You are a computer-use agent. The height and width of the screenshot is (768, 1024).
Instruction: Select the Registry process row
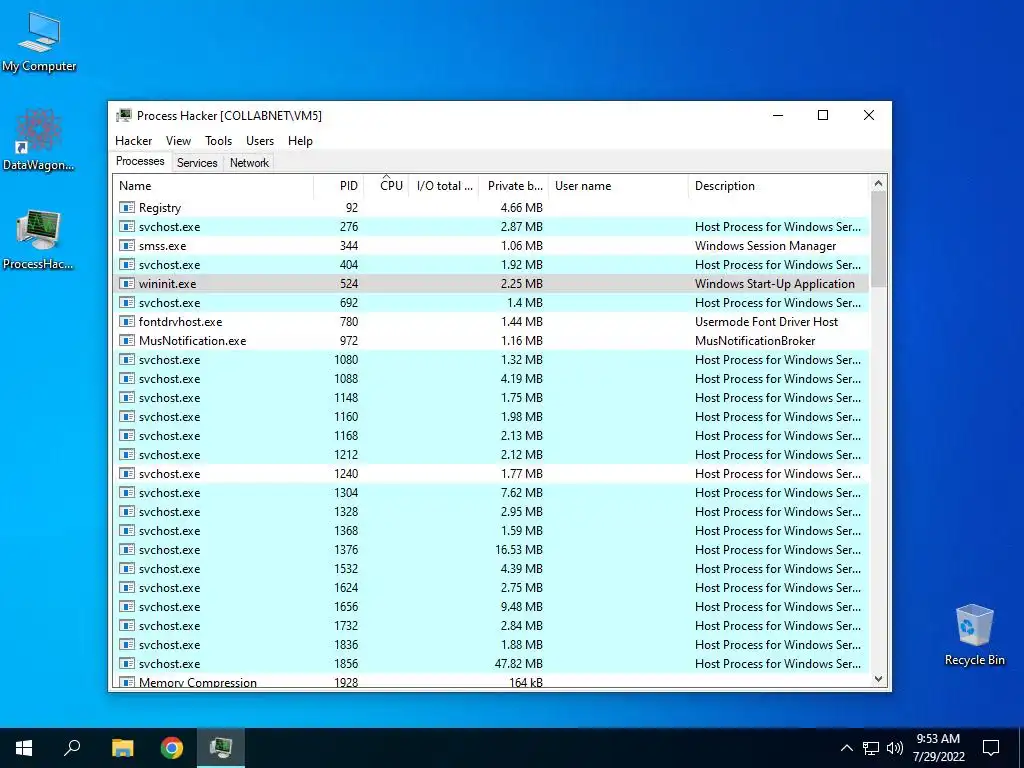click(x=491, y=208)
